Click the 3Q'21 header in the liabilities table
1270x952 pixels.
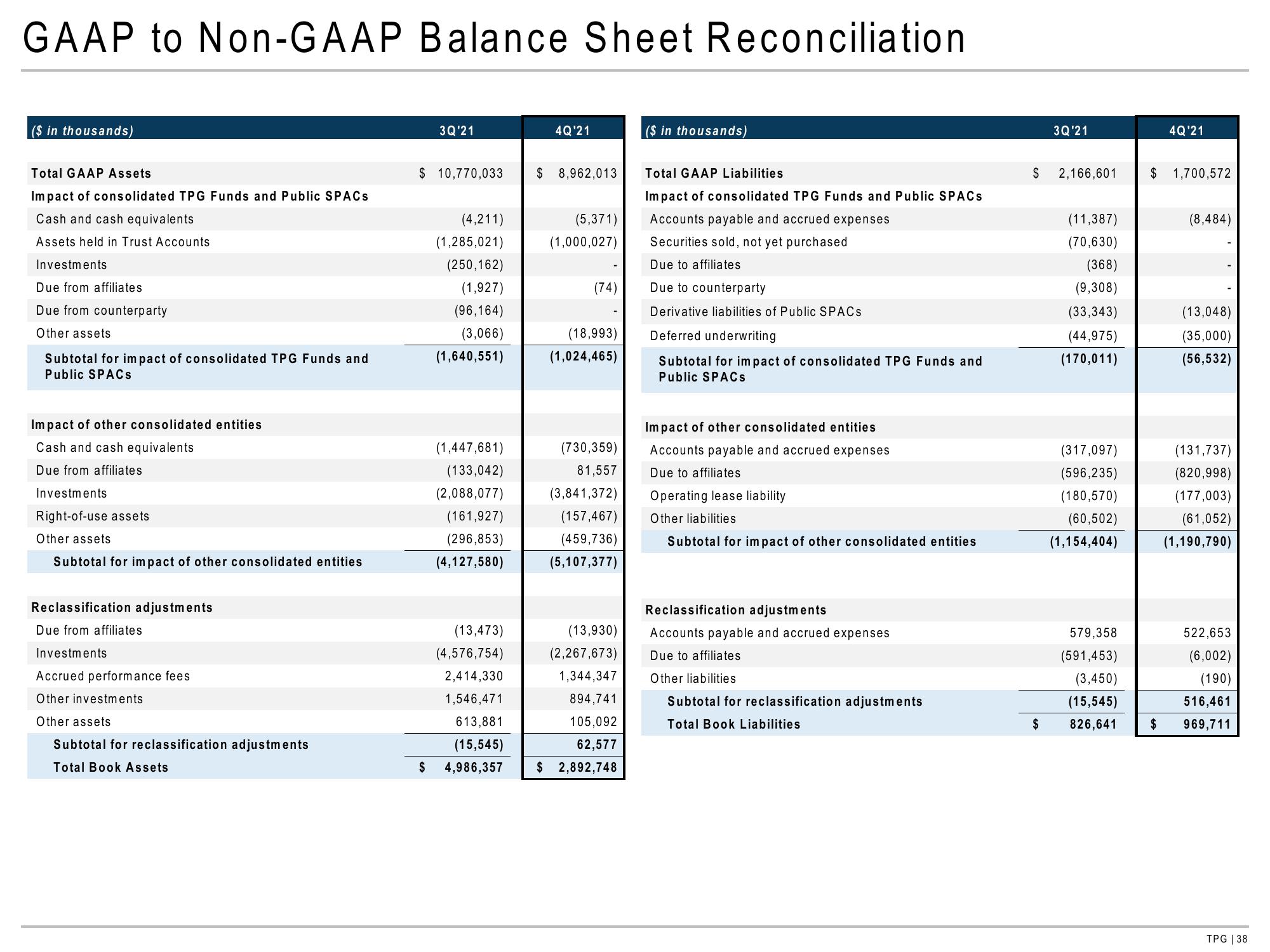tap(1071, 131)
